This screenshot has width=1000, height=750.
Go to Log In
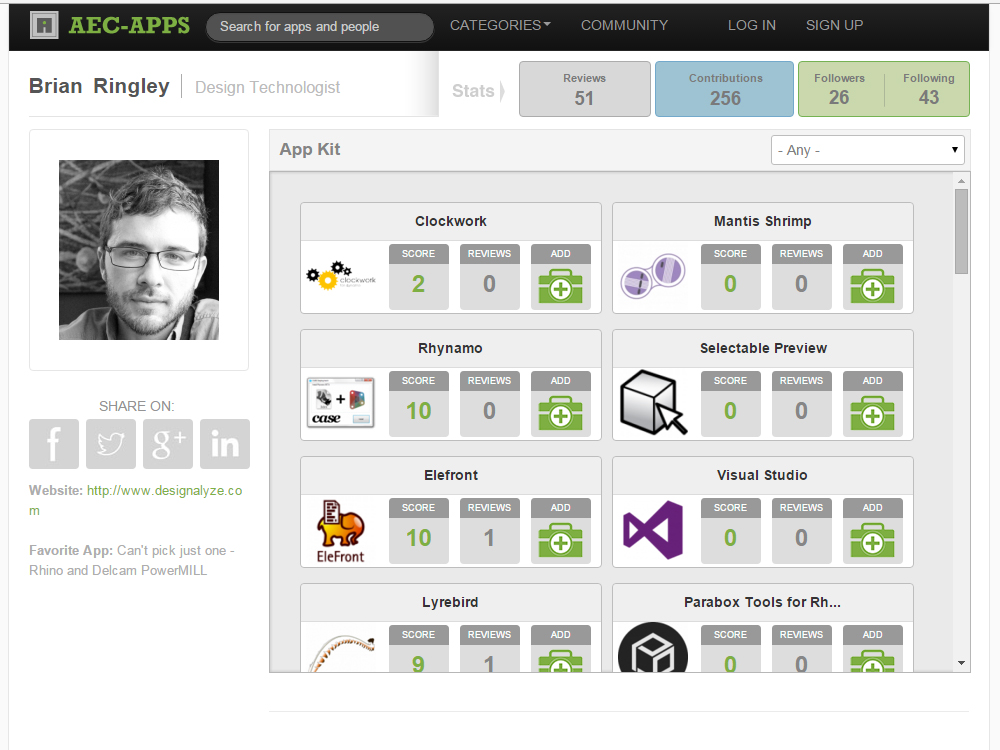pos(752,26)
